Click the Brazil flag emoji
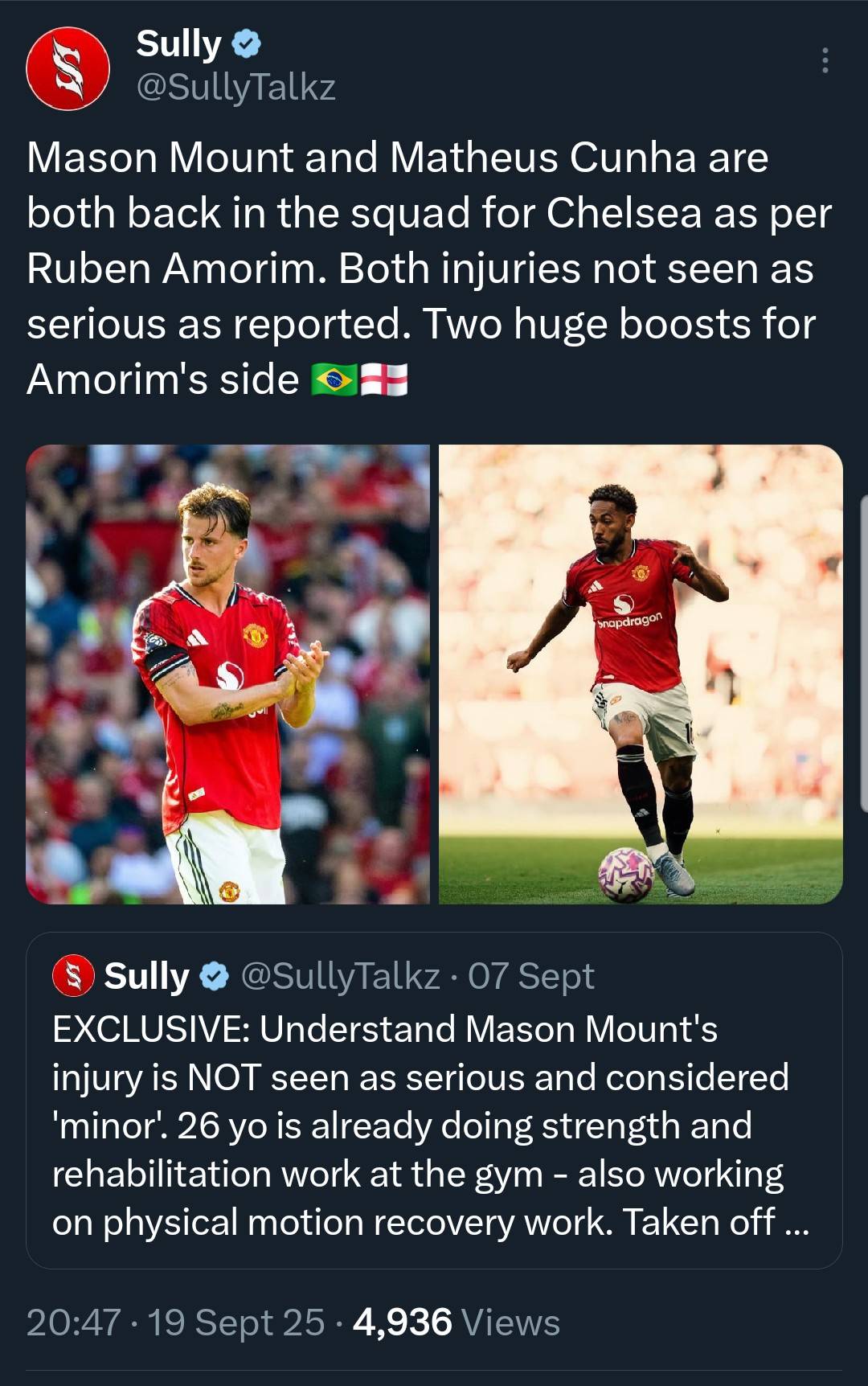 point(334,379)
